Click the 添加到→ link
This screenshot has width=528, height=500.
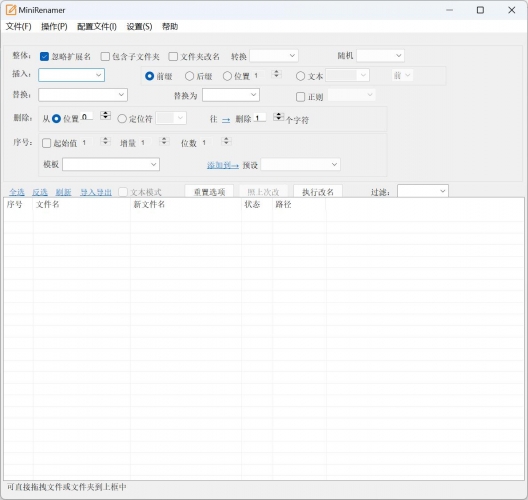223,165
